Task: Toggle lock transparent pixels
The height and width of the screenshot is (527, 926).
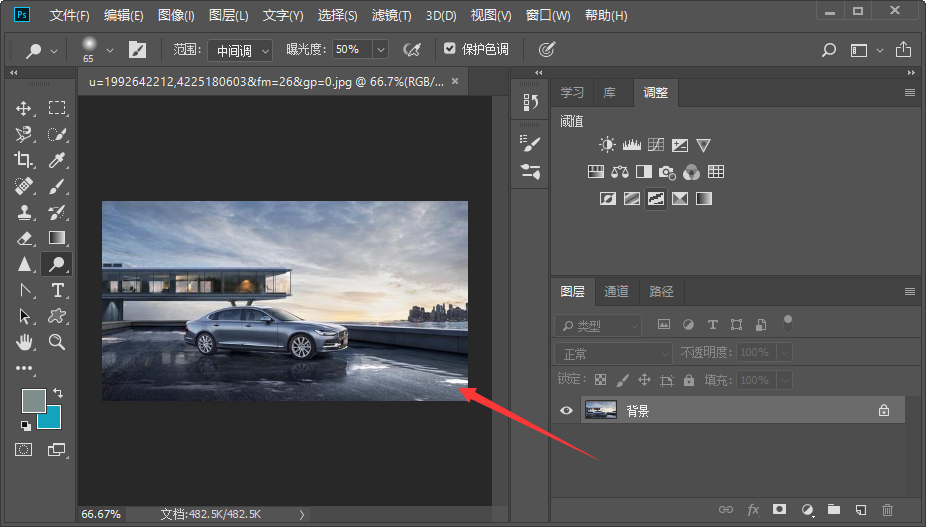Action: (601, 380)
